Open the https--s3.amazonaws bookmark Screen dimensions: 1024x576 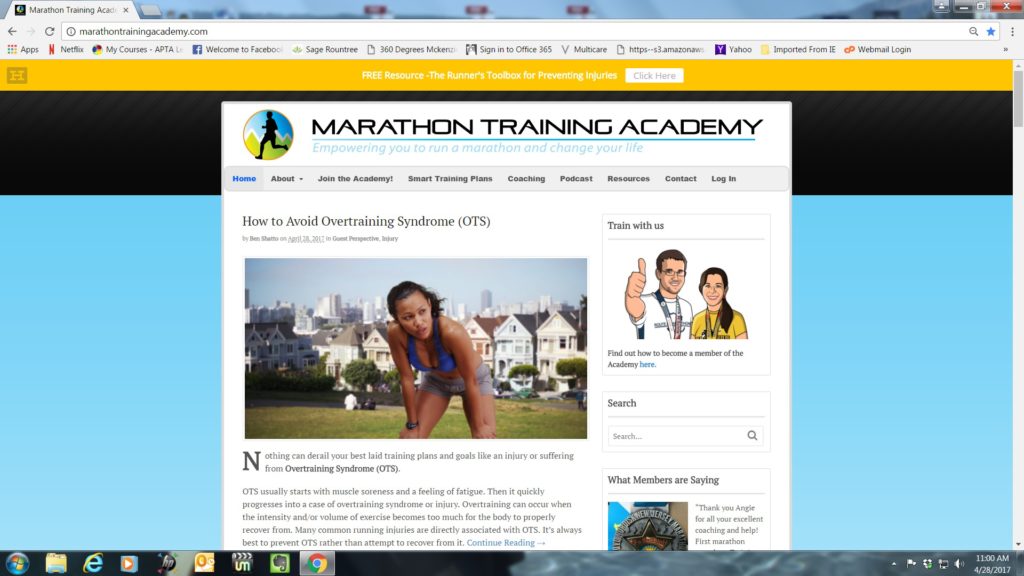coord(660,50)
